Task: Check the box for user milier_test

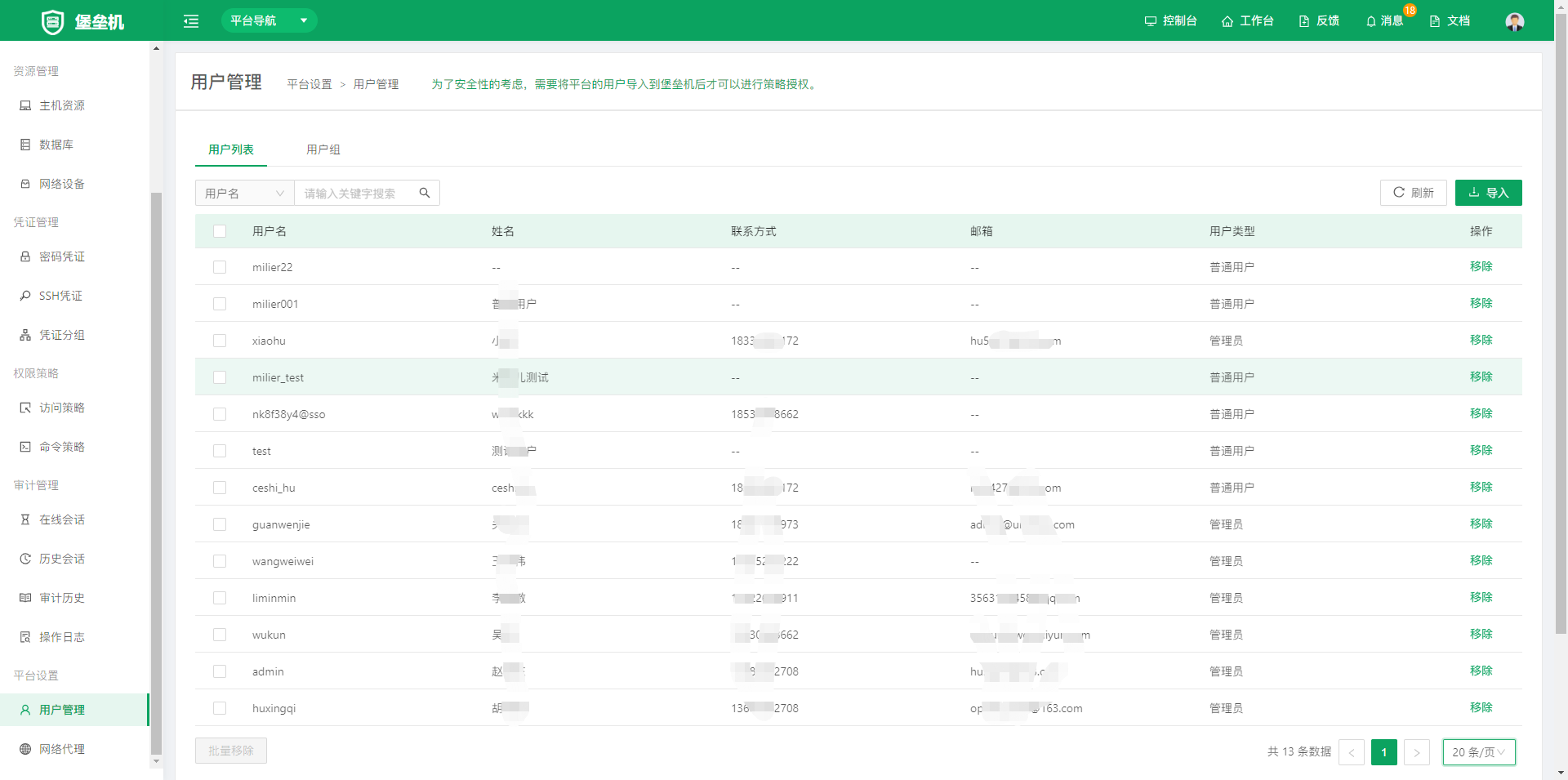Action: click(x=220, y=377)
